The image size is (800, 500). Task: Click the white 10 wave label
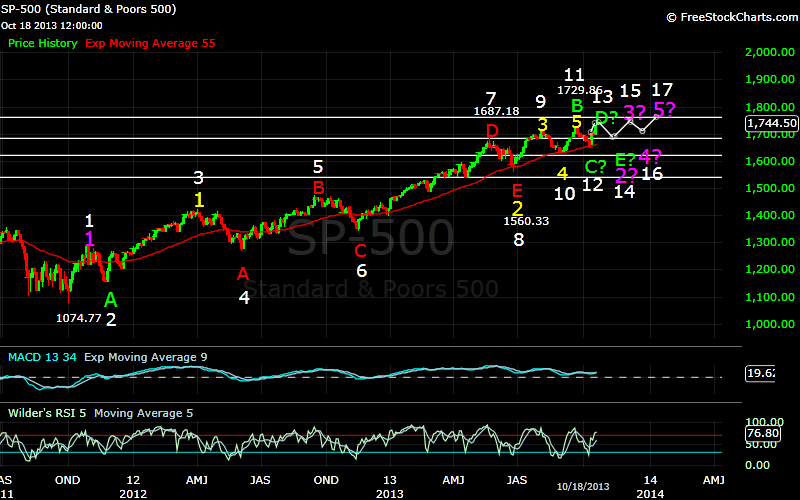tap(564, 194)
